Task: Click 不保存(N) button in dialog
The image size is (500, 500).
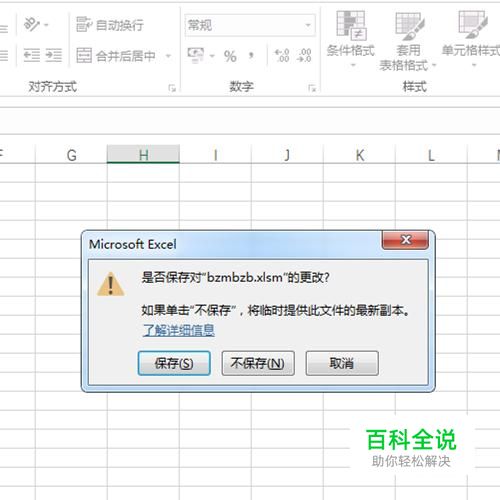Action: pos(258,363)
